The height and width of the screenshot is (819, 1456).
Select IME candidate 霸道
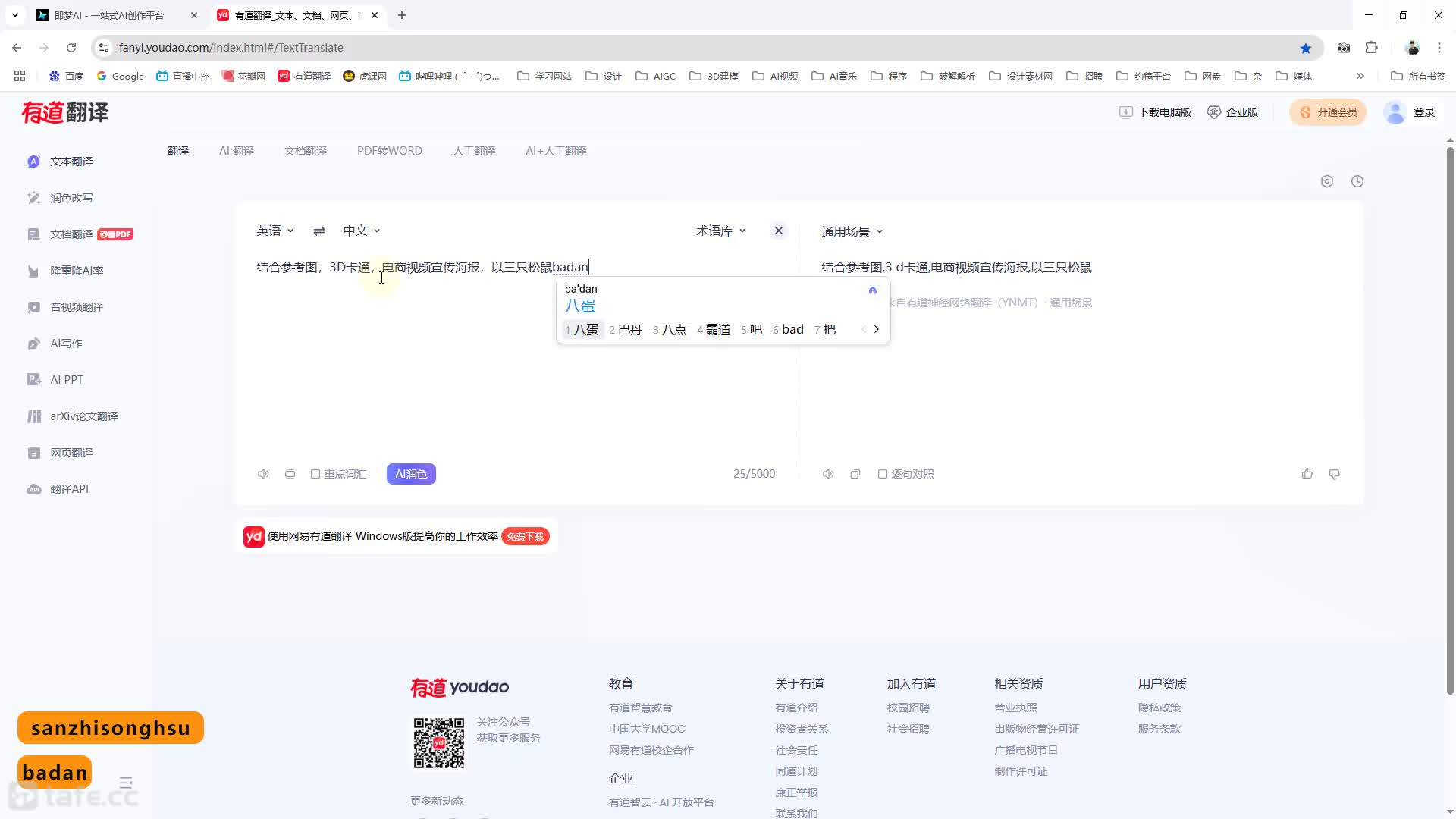[714, 329]
